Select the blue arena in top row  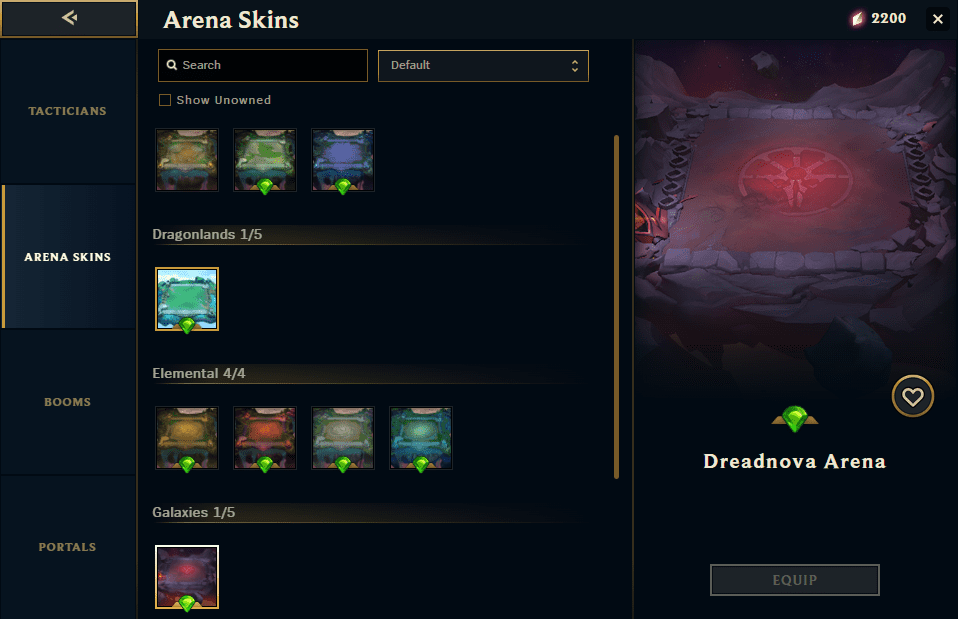coord(343,160)
